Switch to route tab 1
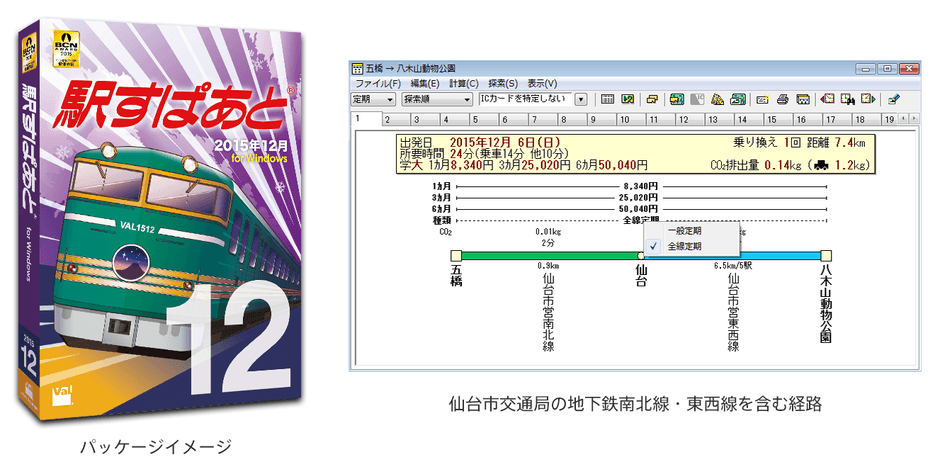Image resolution: width=940 pixels, height=472 pixels. coord(366,119)
